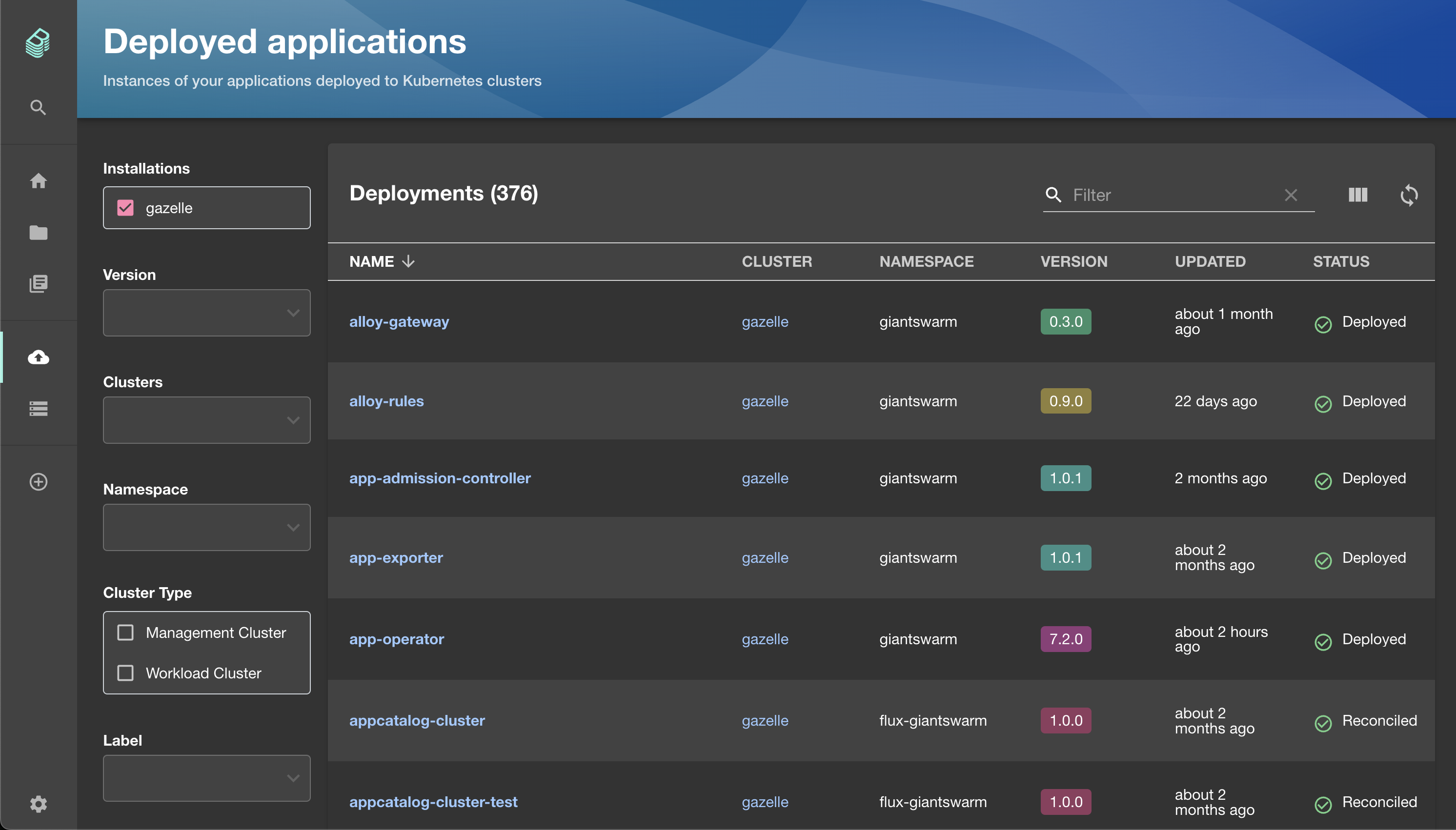The image size is (1456, 830).
Task: Open the app-operator deployment
Action: click(x=396, y=639)
